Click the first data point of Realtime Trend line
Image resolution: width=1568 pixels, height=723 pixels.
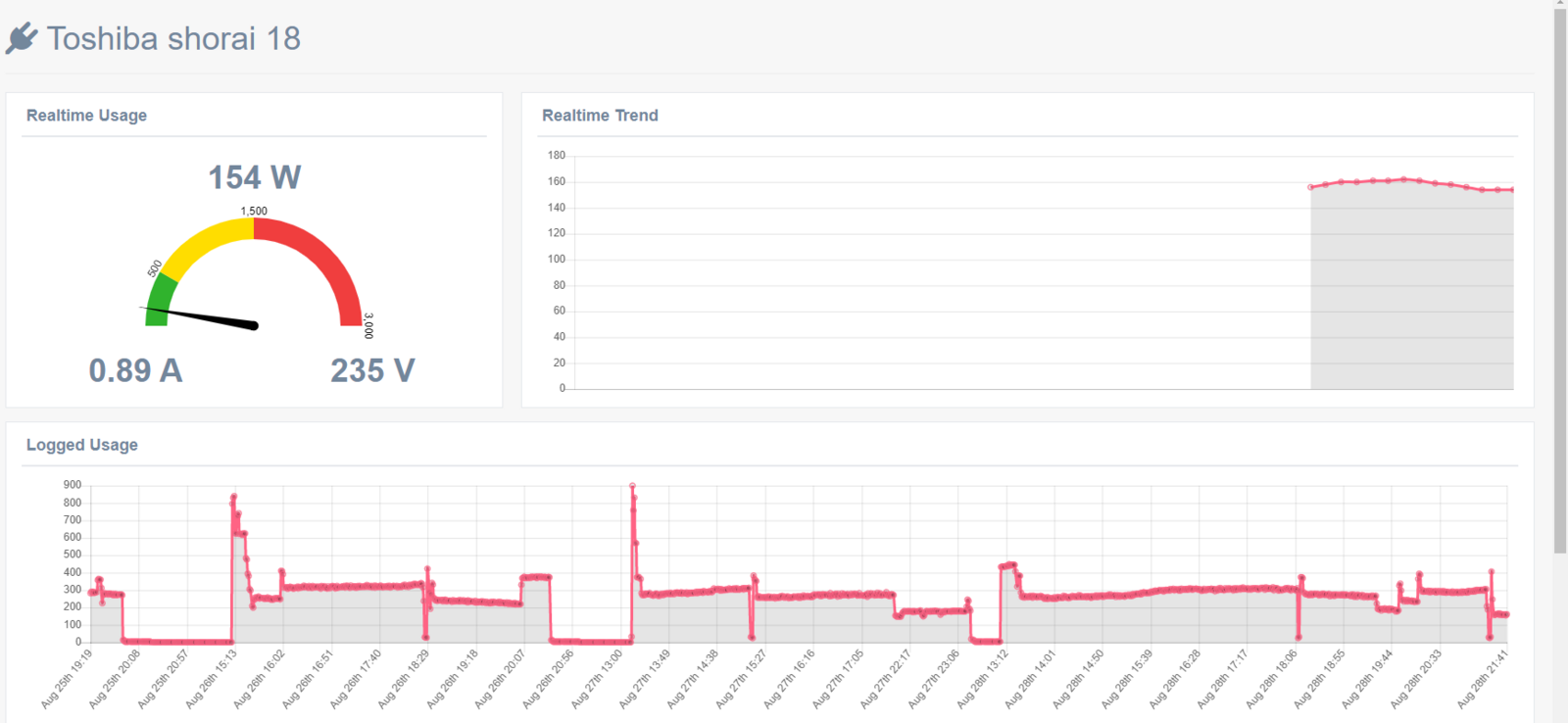pos(1311,187)
